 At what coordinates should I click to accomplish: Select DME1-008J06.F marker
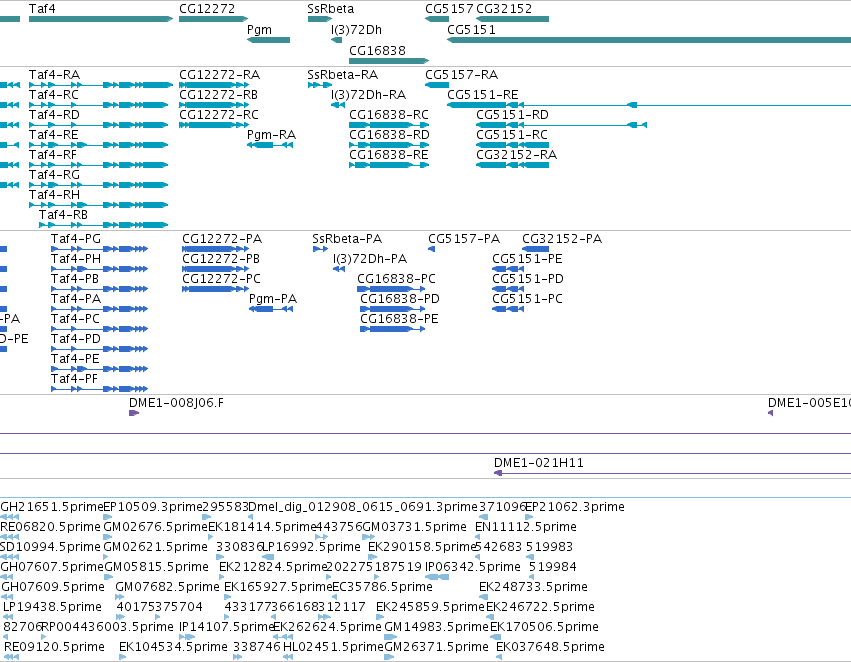134,413
